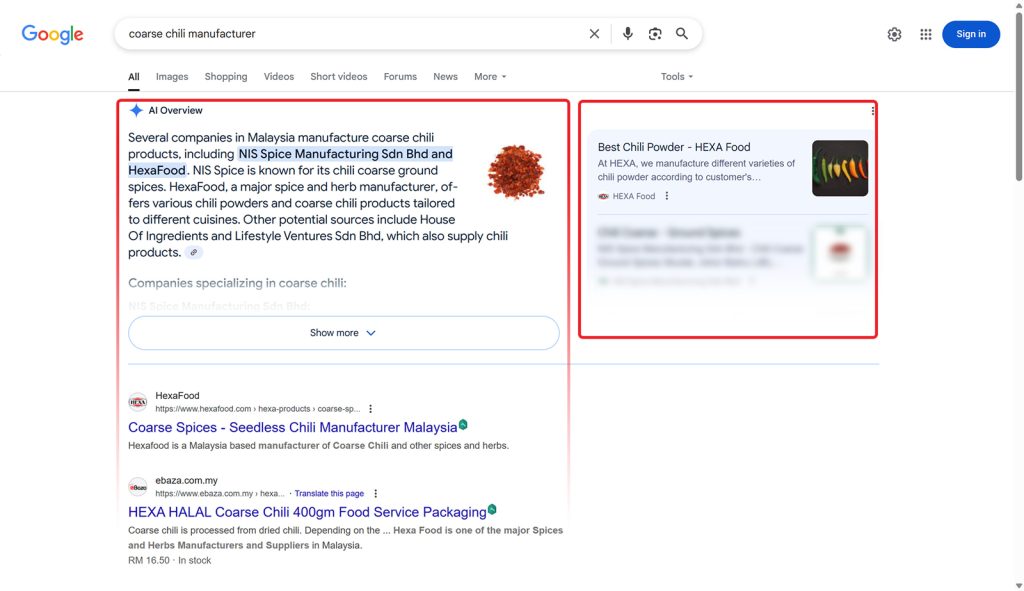The width and height of the screenshot is (1024, 591).
Task: Click green badge after HEXA HALAL result title
Action: pyautogui.click(x=492, y=509)
